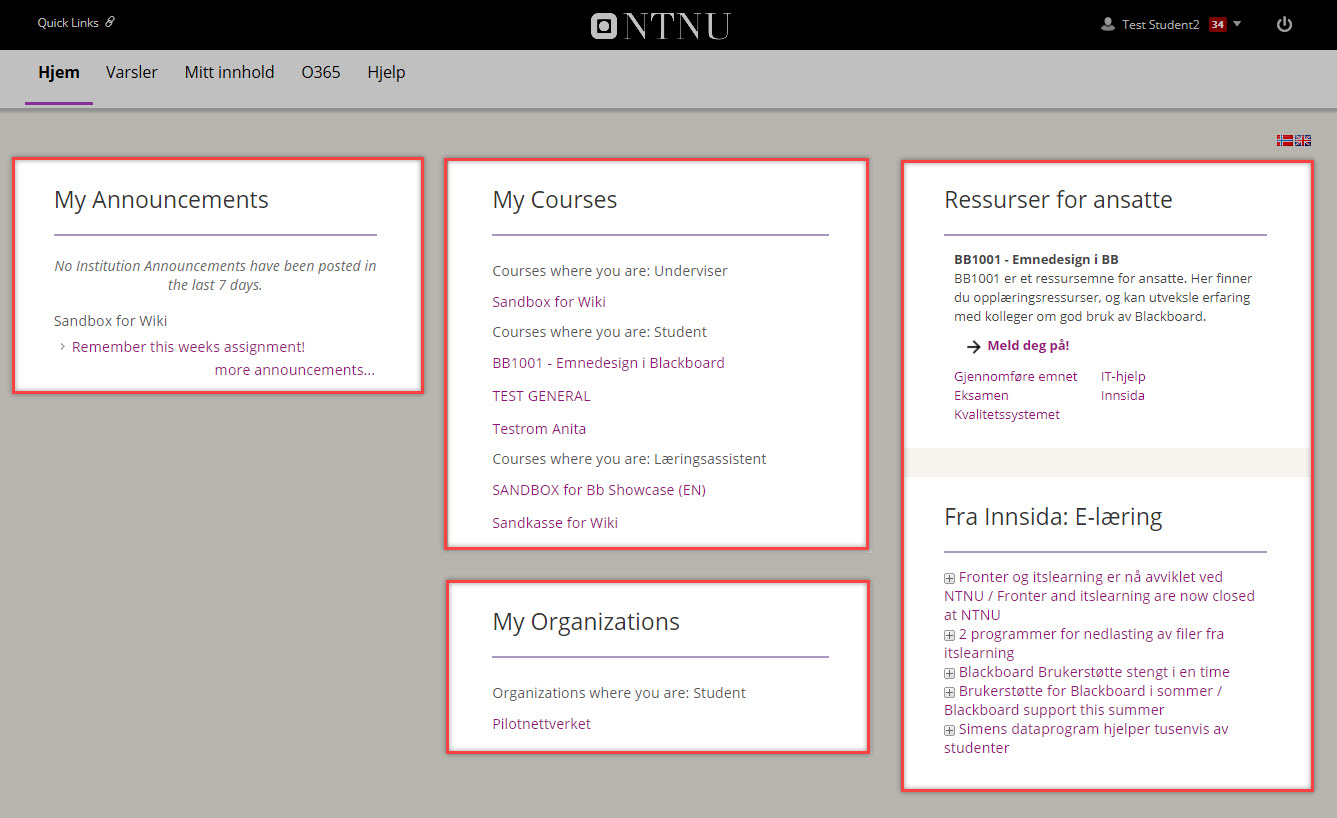Image resolution: width=1337 pixels, height=818 pixels.
Task: Open the O365 tab
Action: click(x=321, y=72)
